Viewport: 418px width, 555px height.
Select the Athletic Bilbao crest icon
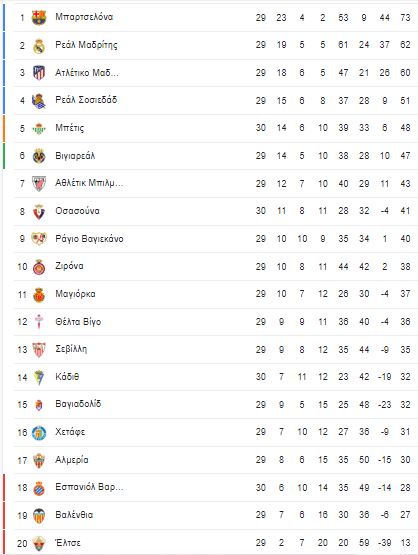(39, 184)
